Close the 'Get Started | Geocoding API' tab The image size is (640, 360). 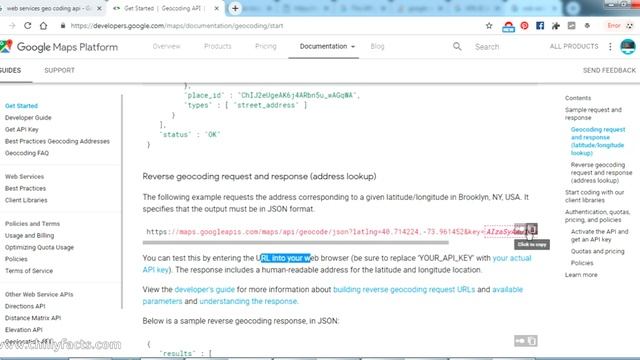(217, 8)
